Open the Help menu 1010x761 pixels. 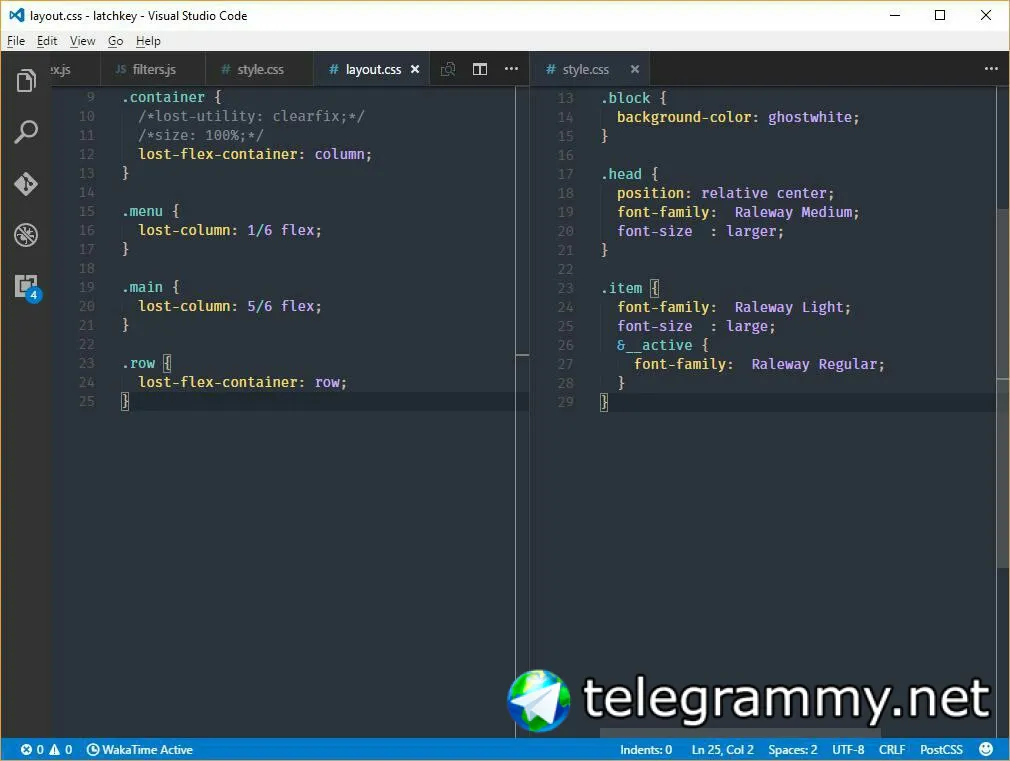148,41
